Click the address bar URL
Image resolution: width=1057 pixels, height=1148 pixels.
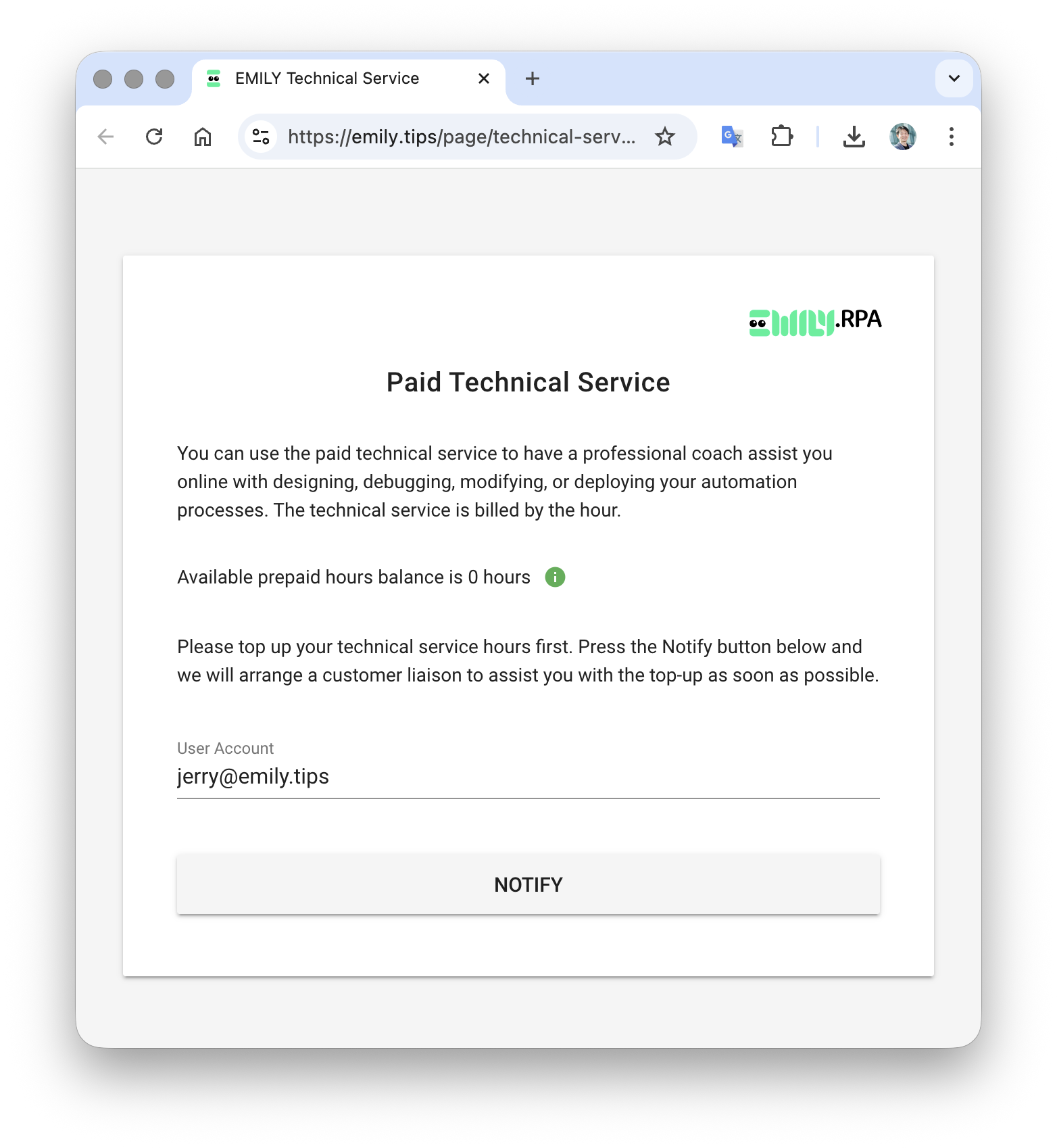click(461, 137)
